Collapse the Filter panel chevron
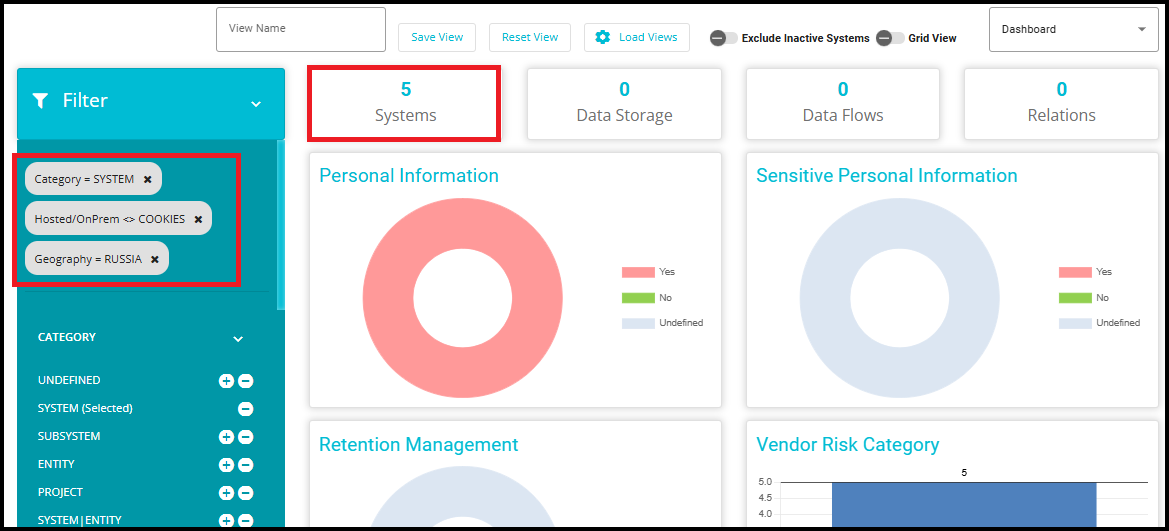Viewport: 1169px width, 531px height. pos(256,103)
